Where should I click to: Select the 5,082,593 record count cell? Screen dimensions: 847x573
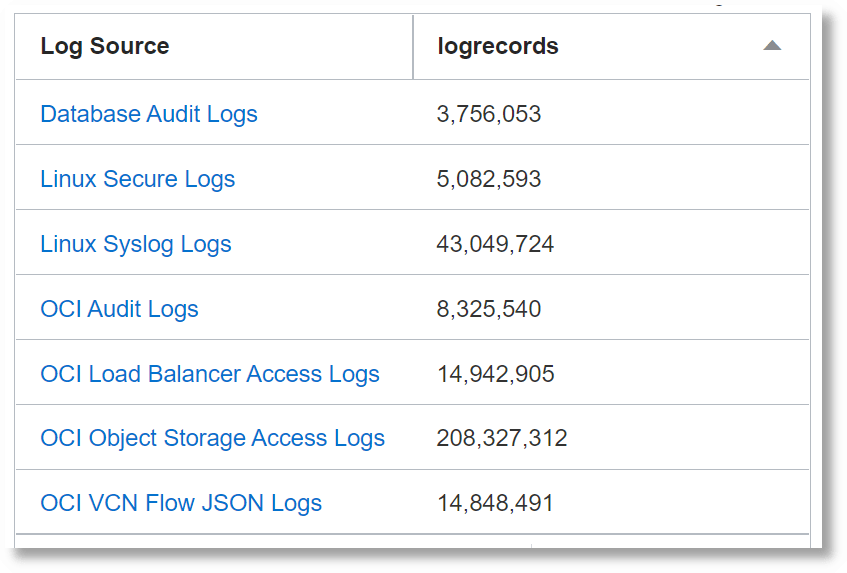click(x=489, y=179)
